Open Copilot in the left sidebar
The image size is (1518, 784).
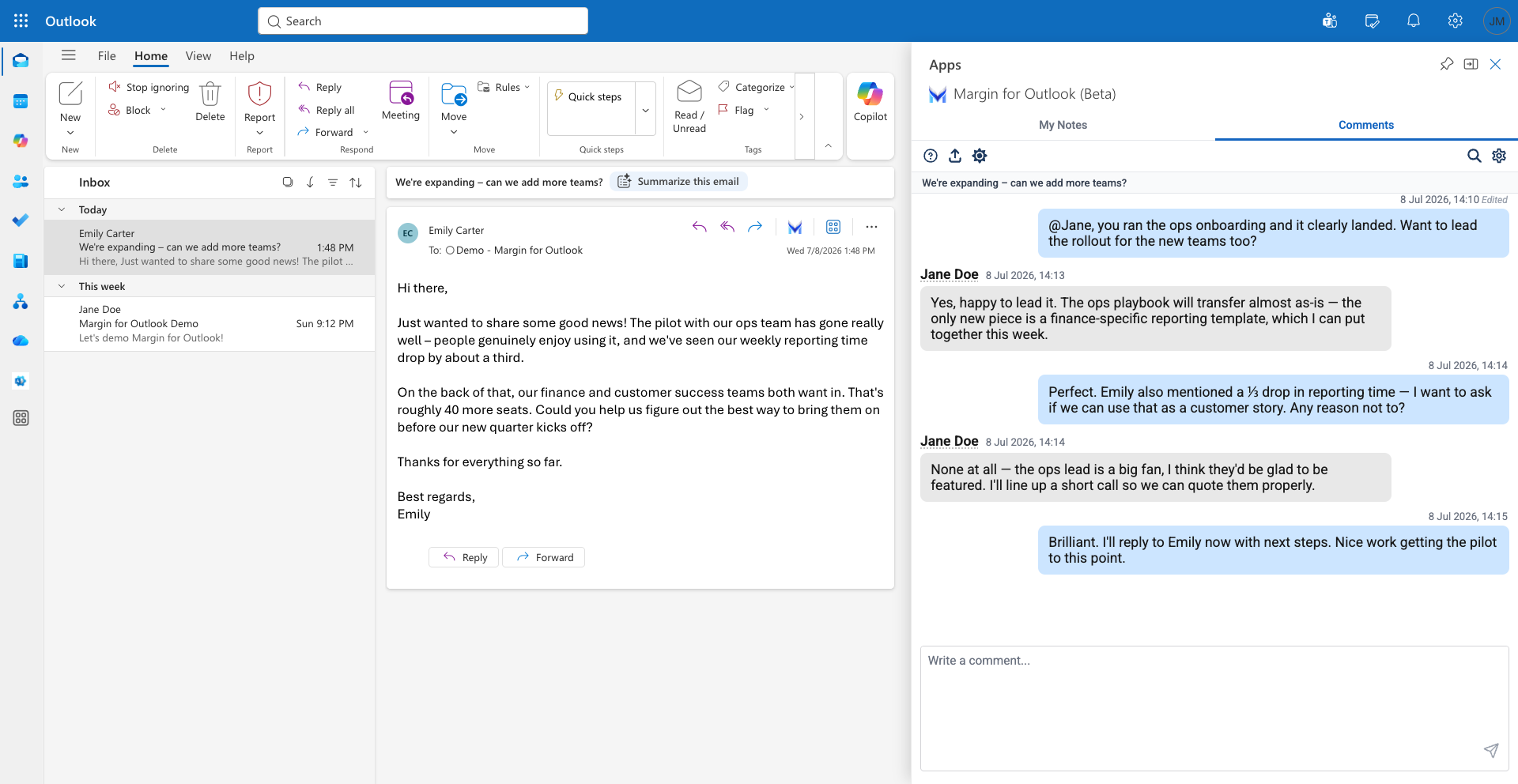pyautogui.click(x=21, y=141)
